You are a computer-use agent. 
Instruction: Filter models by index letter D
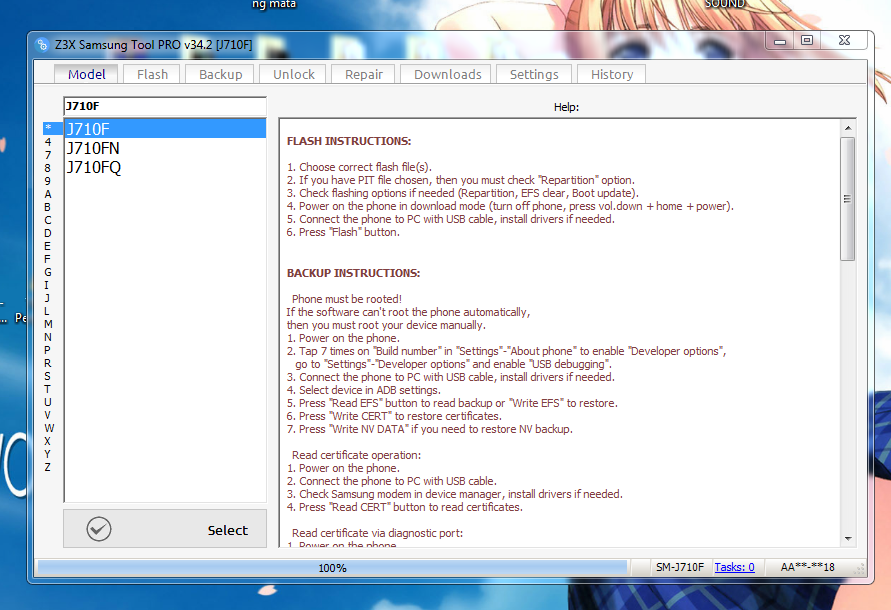[x=48, y=233]
